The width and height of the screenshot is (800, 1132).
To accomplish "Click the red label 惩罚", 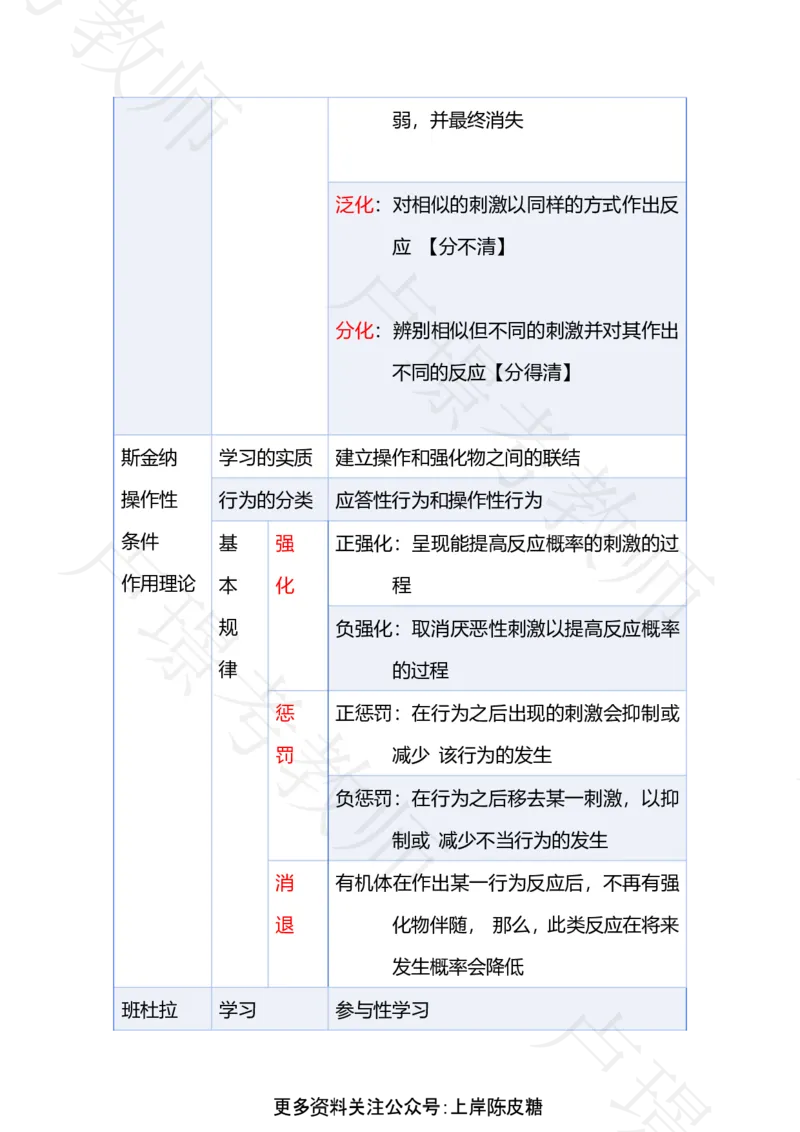I will (284, 733).
